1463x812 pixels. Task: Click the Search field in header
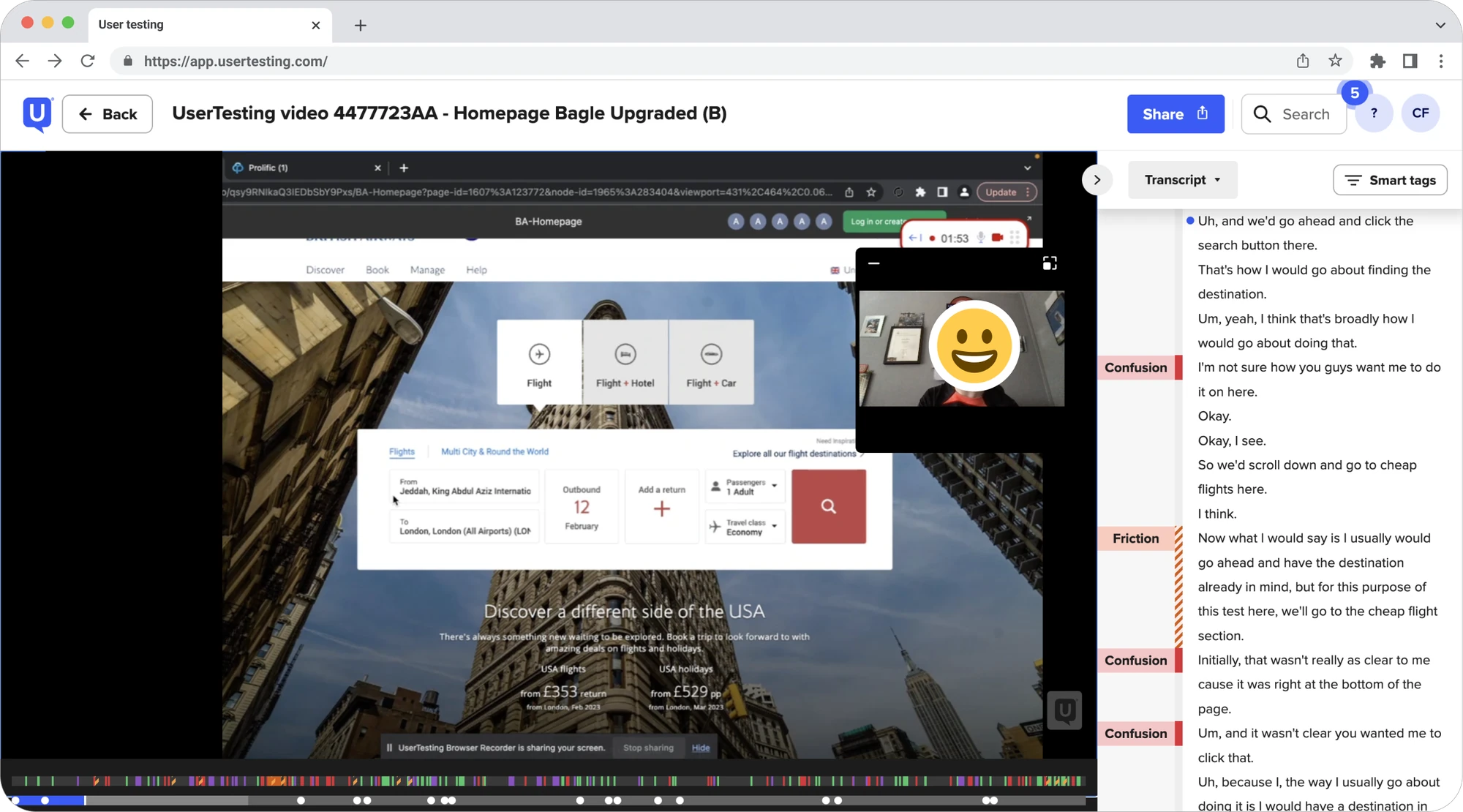(1293, 114)
